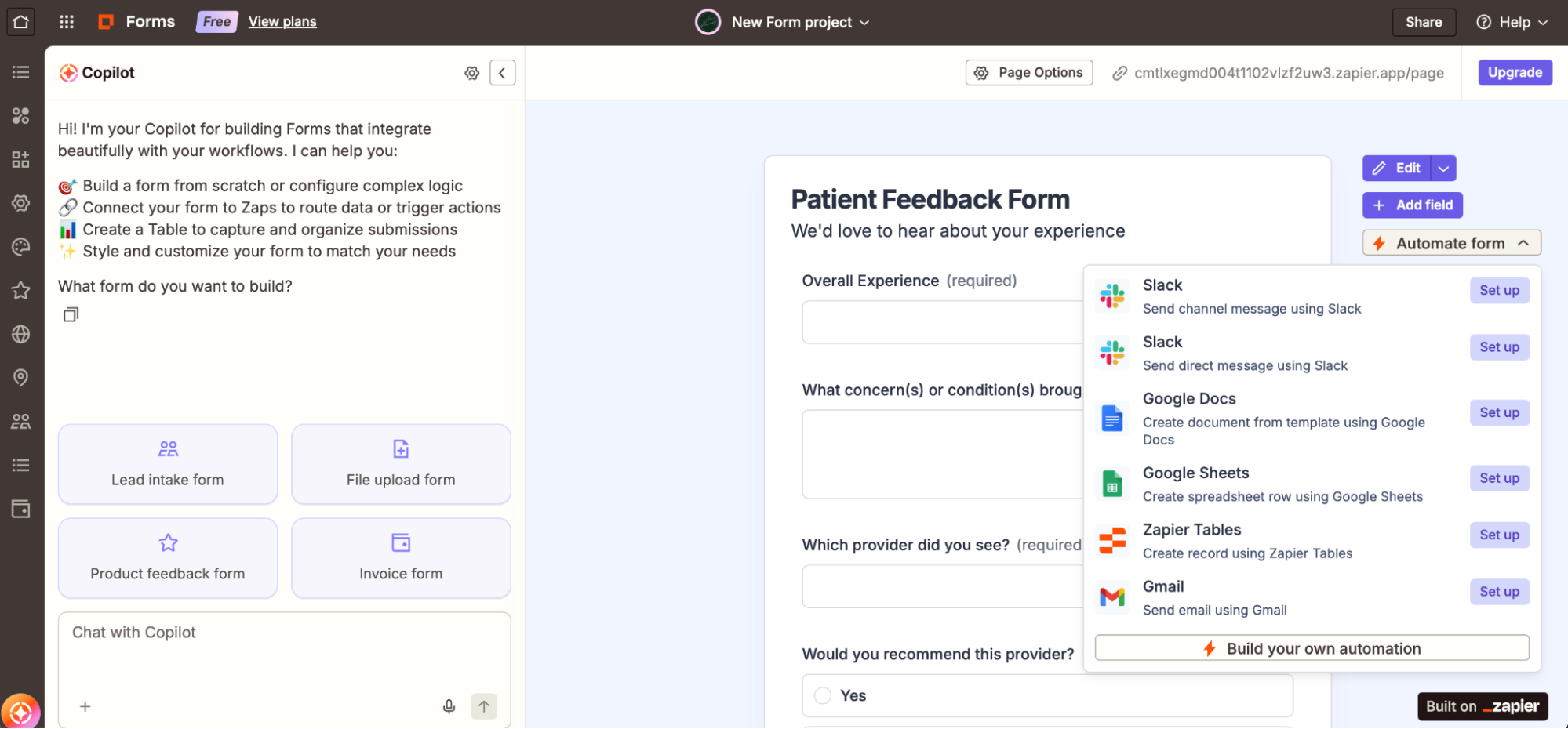Viewport: 1568px width, 729px height.
Task: Open the four-dots components sidebar icon
Action: [x=21, y=116]
